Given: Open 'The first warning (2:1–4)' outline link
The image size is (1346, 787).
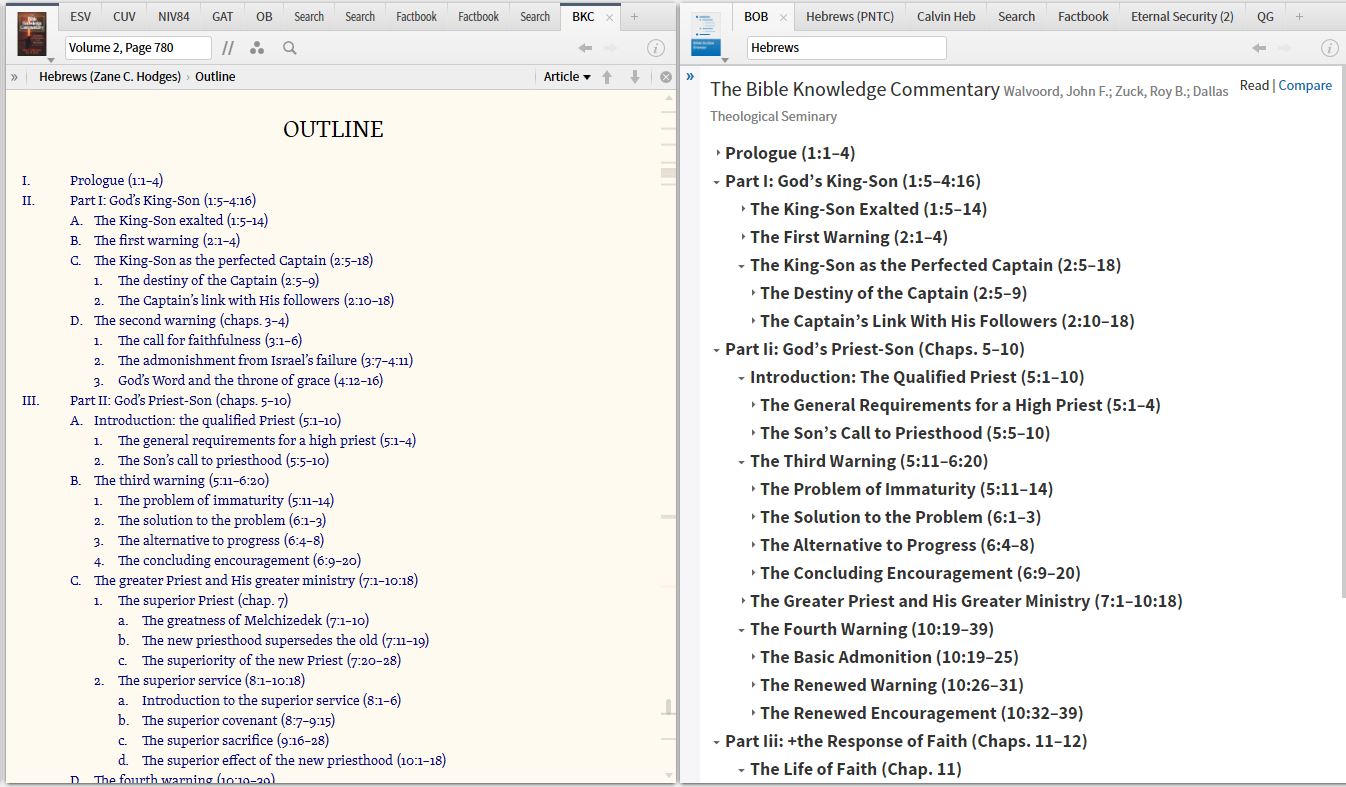Looking at the screenshot, I should coord(167,240).
